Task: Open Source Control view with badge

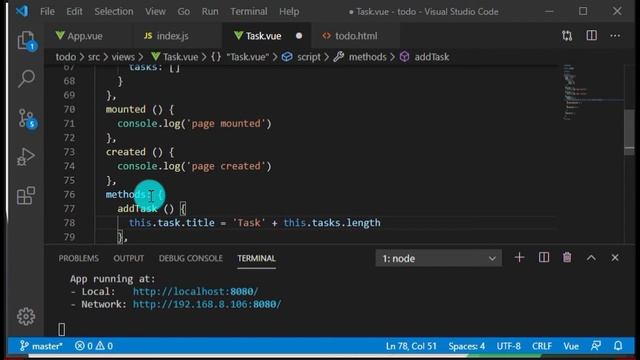Action: coord(27,118)
